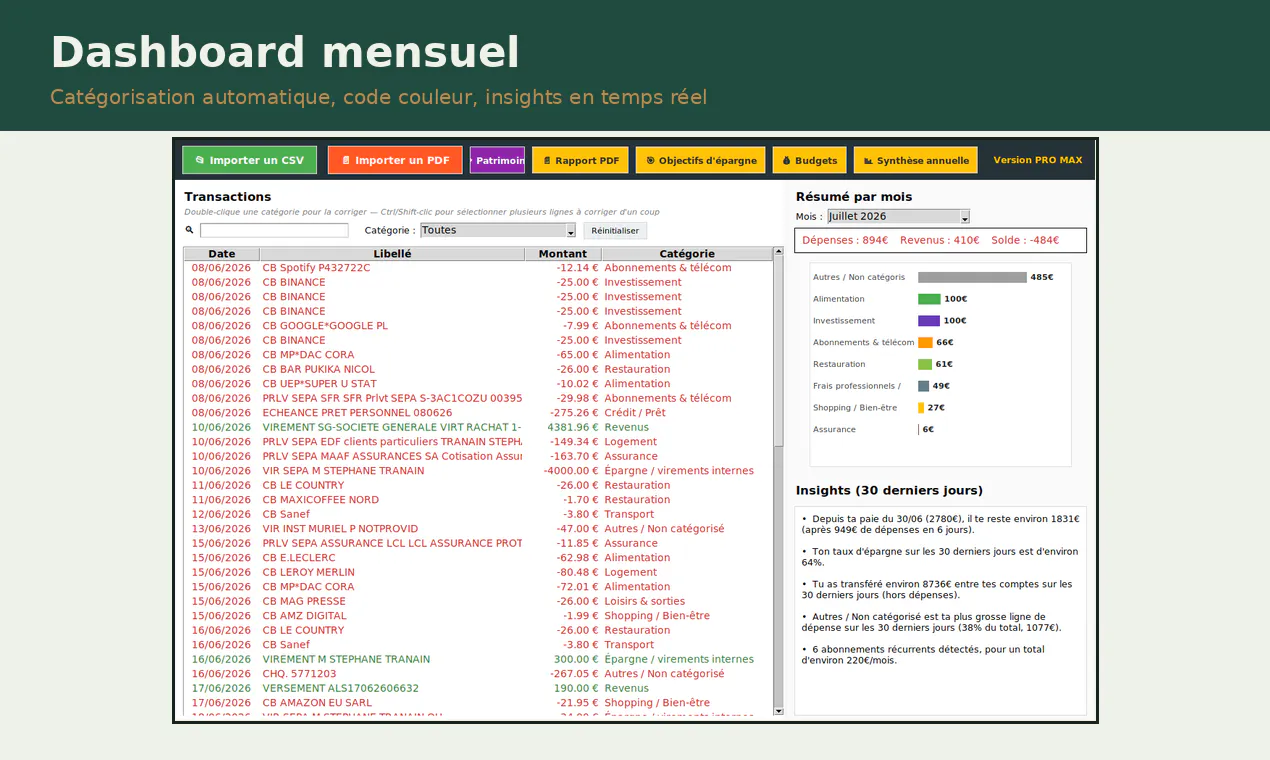Open the purple Patrimoine button
The image size is (1270, 760).
point(497,160)
